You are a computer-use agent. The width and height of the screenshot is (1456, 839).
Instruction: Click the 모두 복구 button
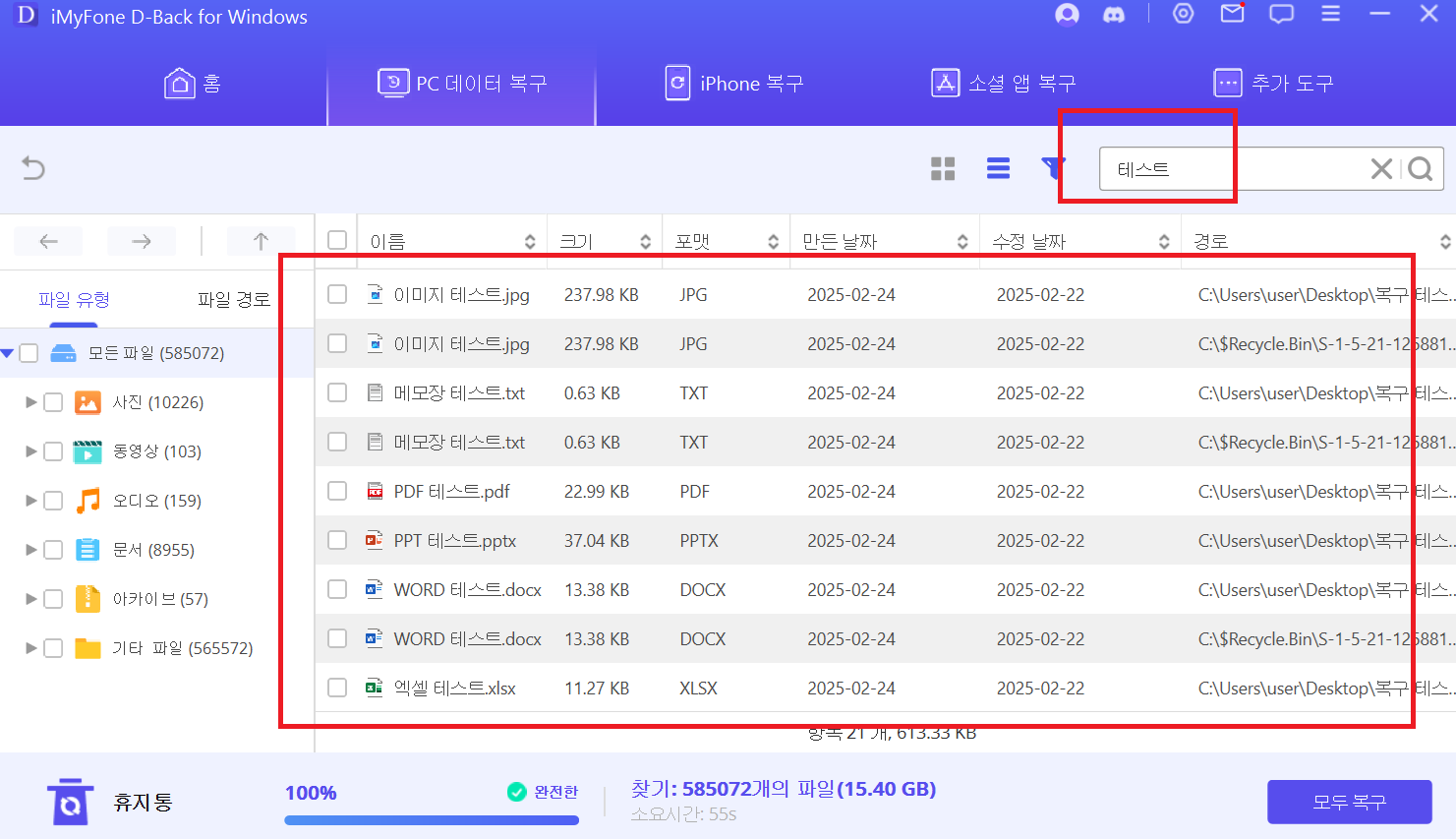point(1349,802)
